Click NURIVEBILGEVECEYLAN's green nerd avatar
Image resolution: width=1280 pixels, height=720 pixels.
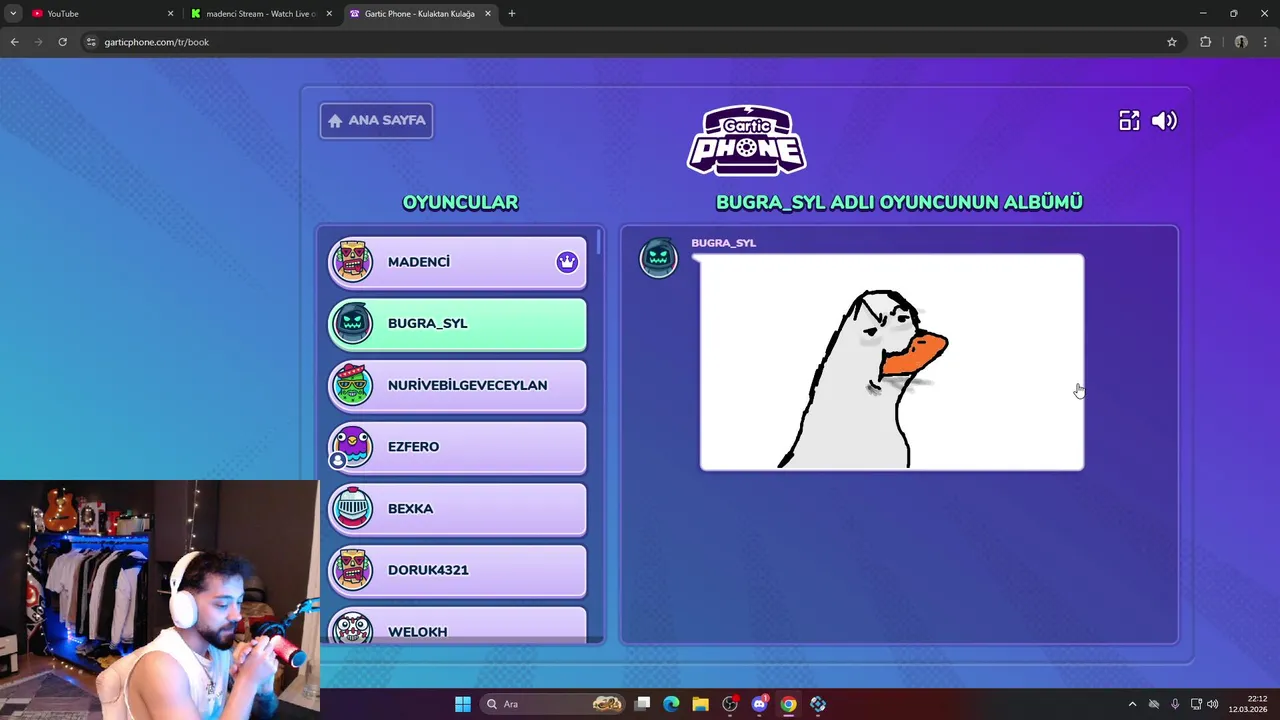pyautogui.click(x=352, y=385)
